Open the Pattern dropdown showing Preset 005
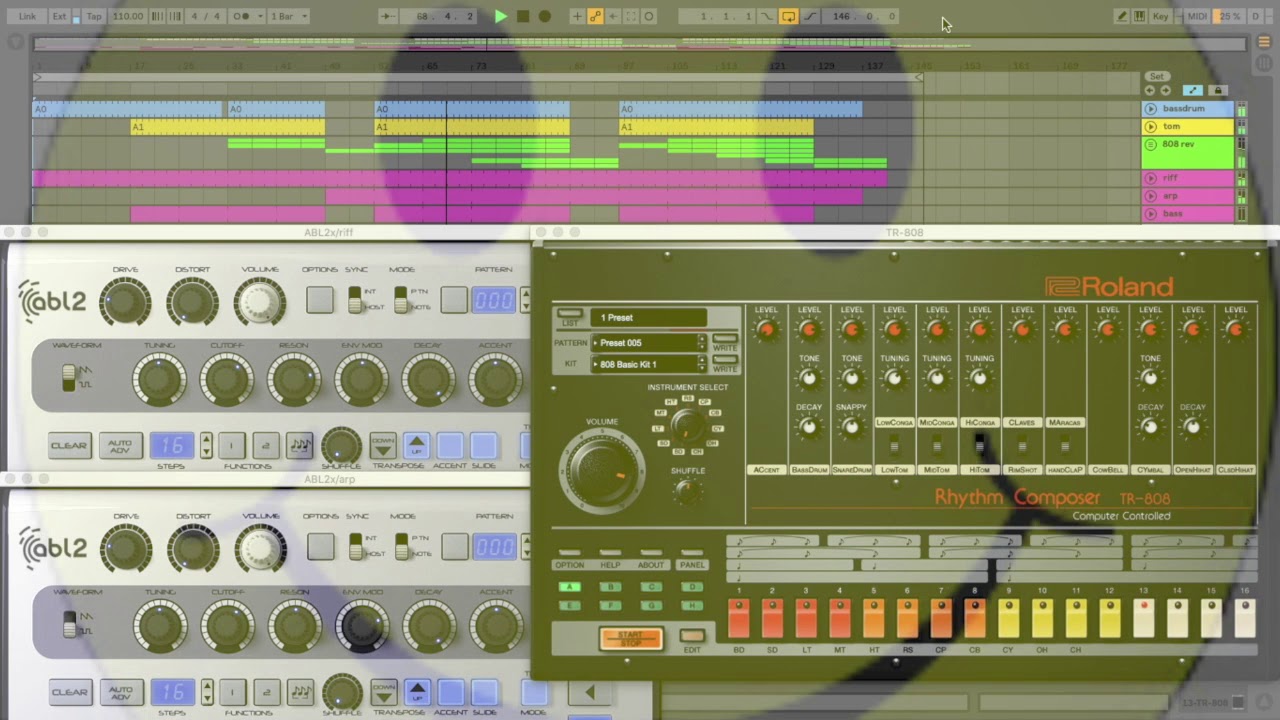The height and width of the screenshot is (720, 1280). click(649, 342)
